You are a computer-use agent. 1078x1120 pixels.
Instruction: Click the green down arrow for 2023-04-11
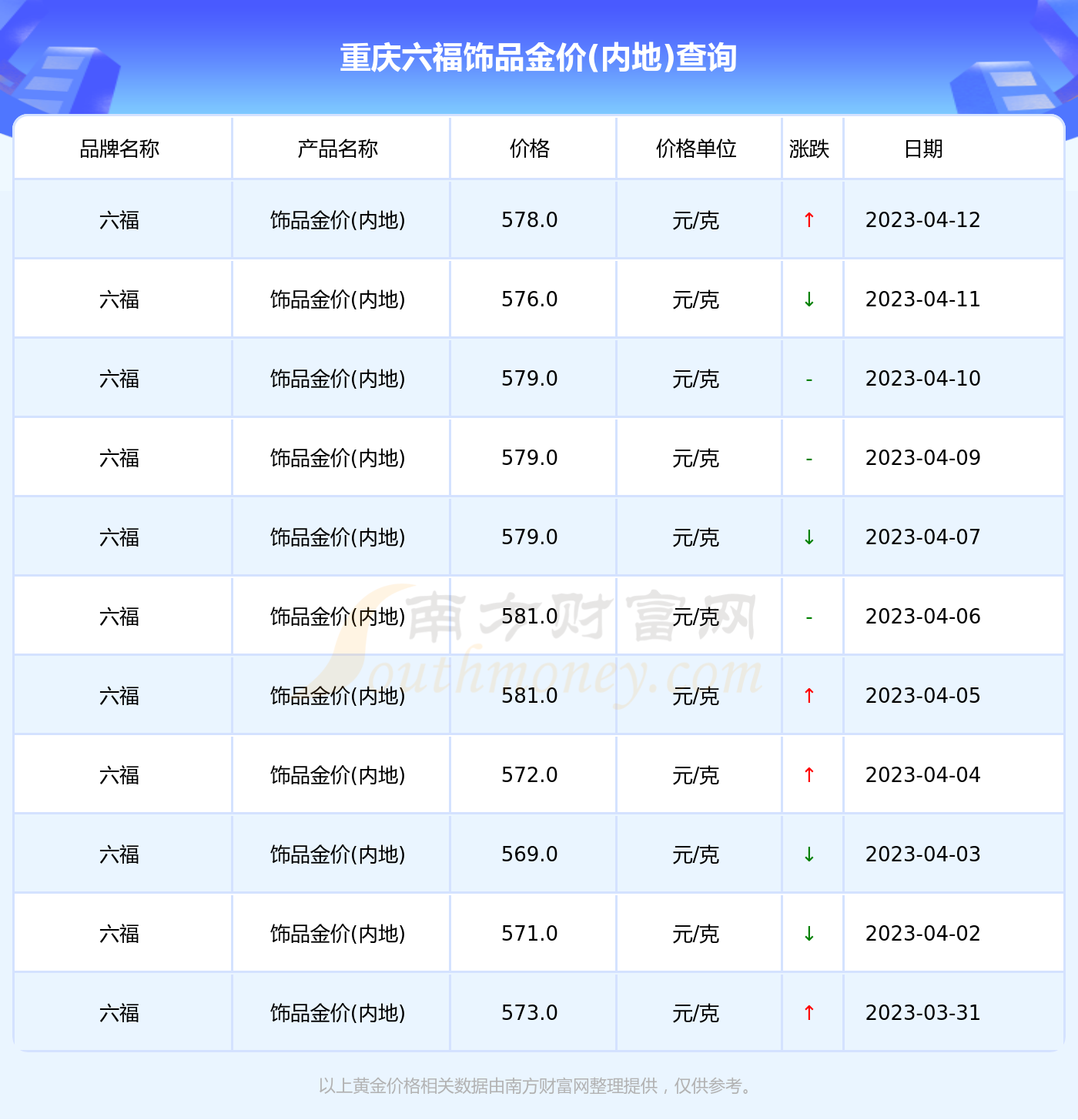[808, 299]
